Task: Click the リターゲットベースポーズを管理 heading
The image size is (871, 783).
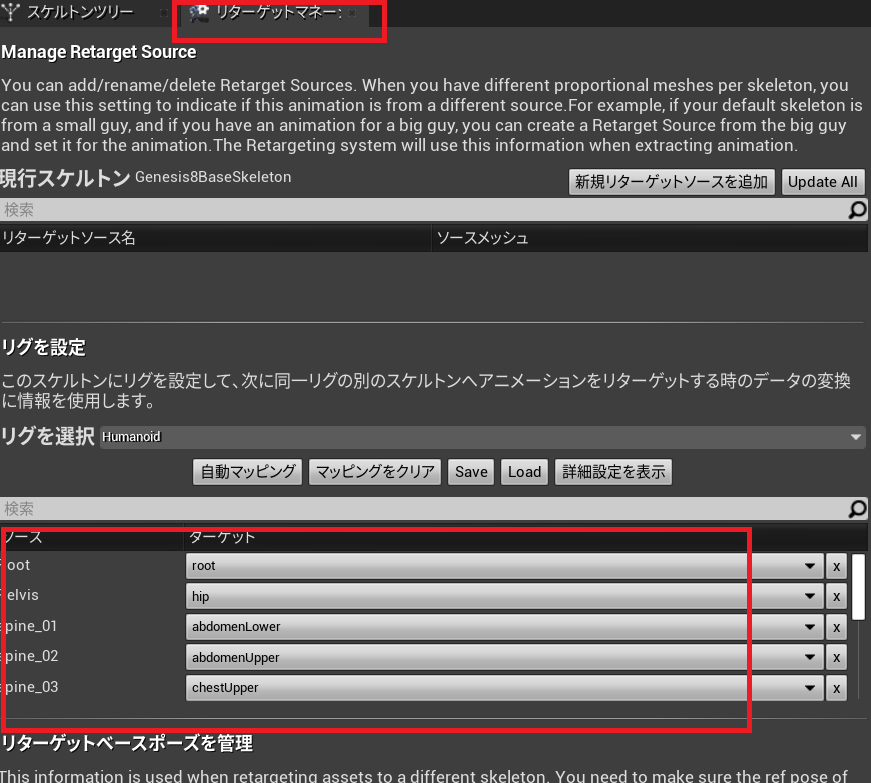Action: pos(127,743)
